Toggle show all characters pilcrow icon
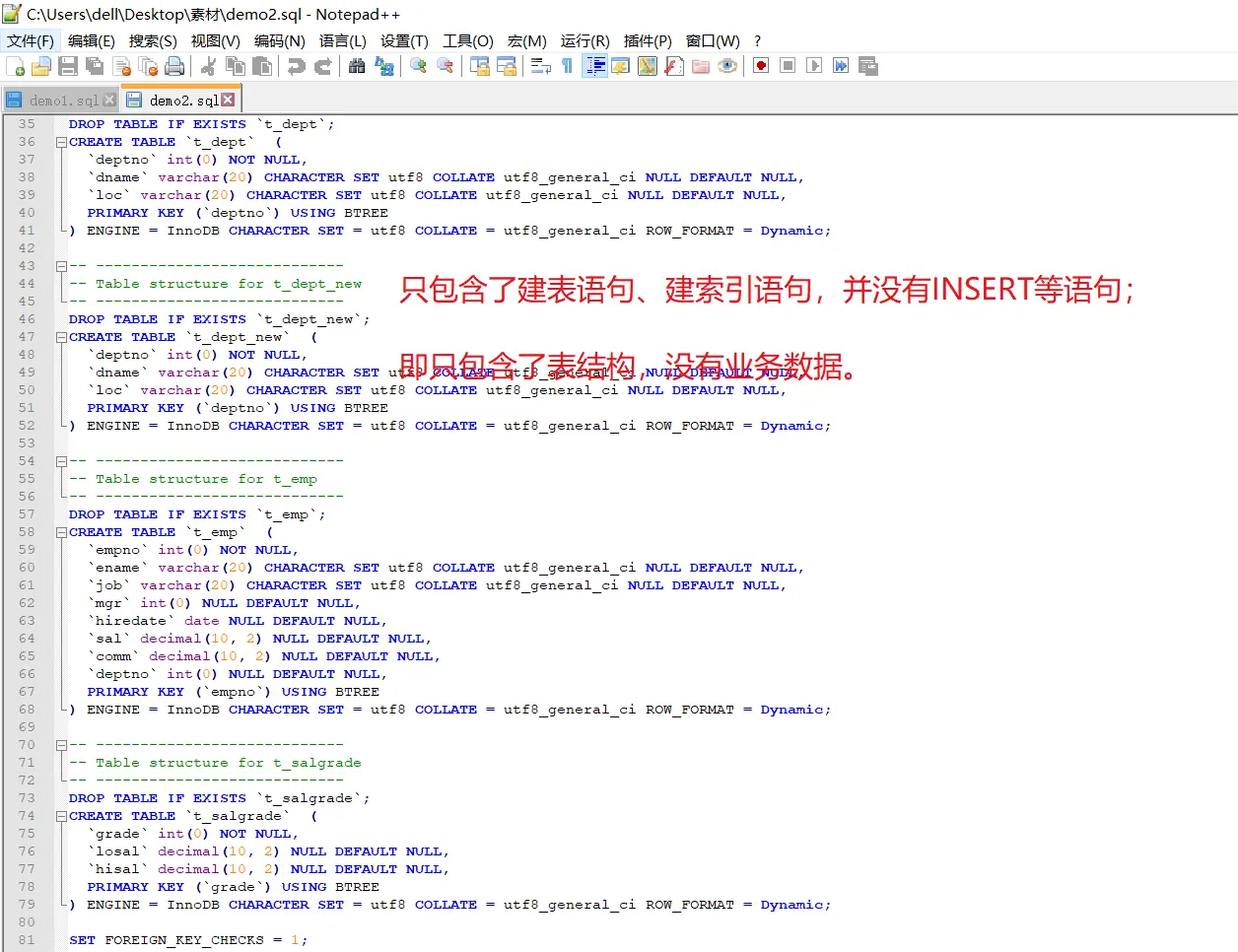Screen dimensions: 1238x952 [x=567, y=66]
